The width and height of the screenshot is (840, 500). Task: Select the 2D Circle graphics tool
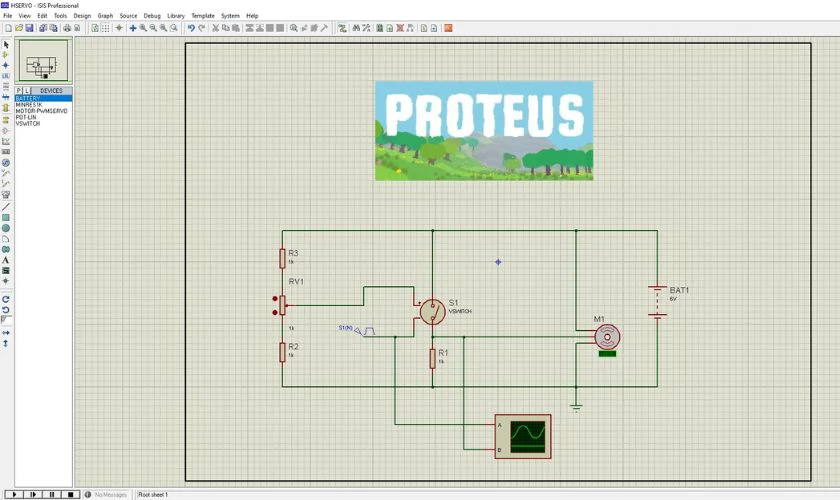[6, 228]
